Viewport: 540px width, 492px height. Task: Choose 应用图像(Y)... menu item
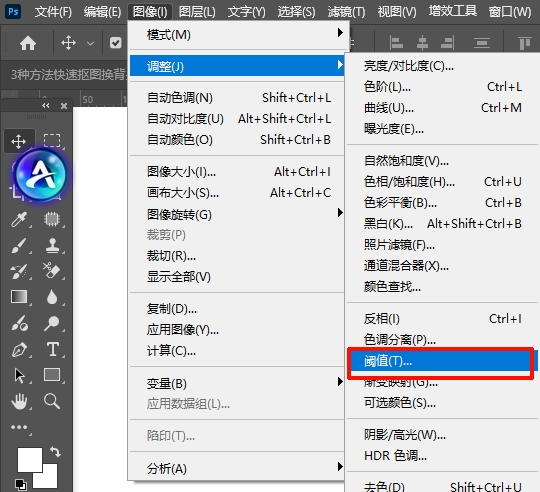pos(237,330)
